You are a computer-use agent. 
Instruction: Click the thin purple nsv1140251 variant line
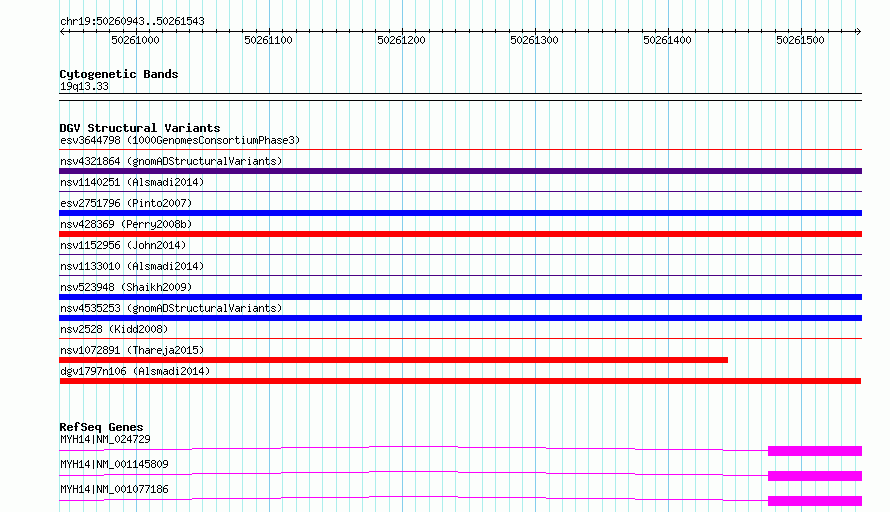(x=460, y=192)
